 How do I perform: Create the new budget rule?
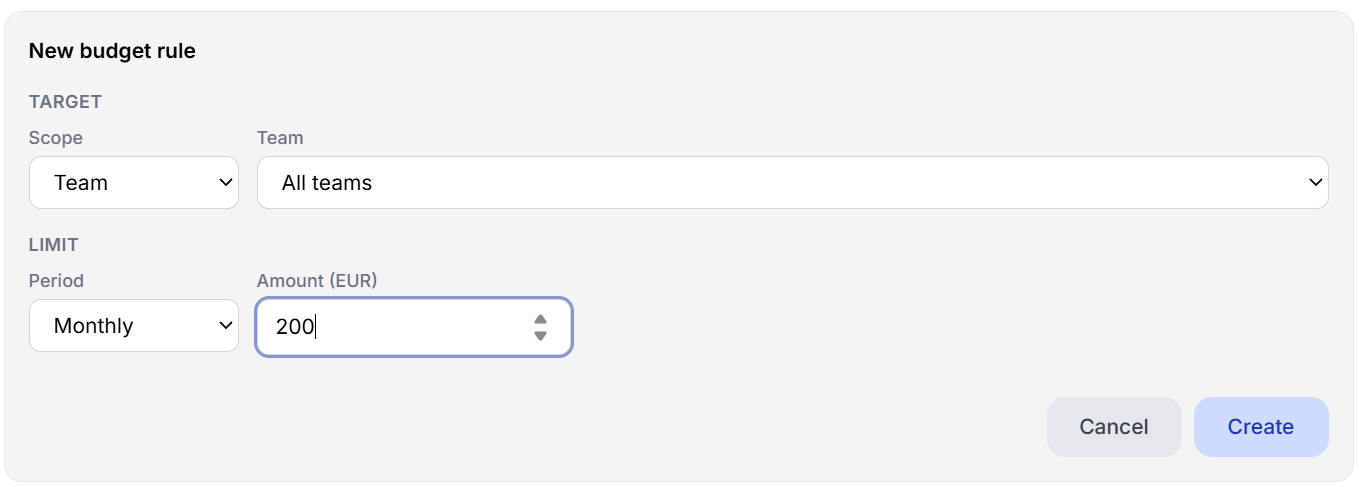[x=1261, y=427]
